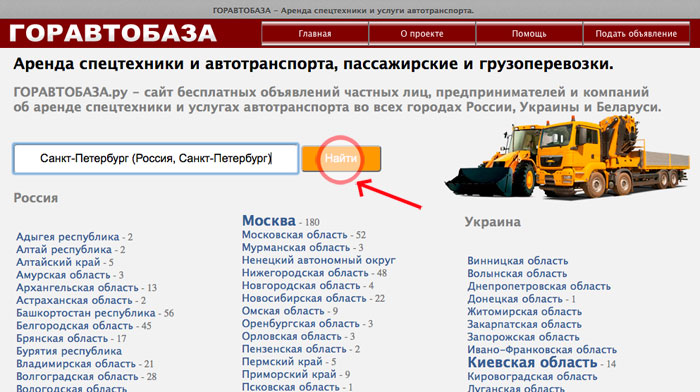Screen dimensions: 700x392
Task: Open Башкортостан республика listings
Action: pyautogui.click(x=86, y=313)
